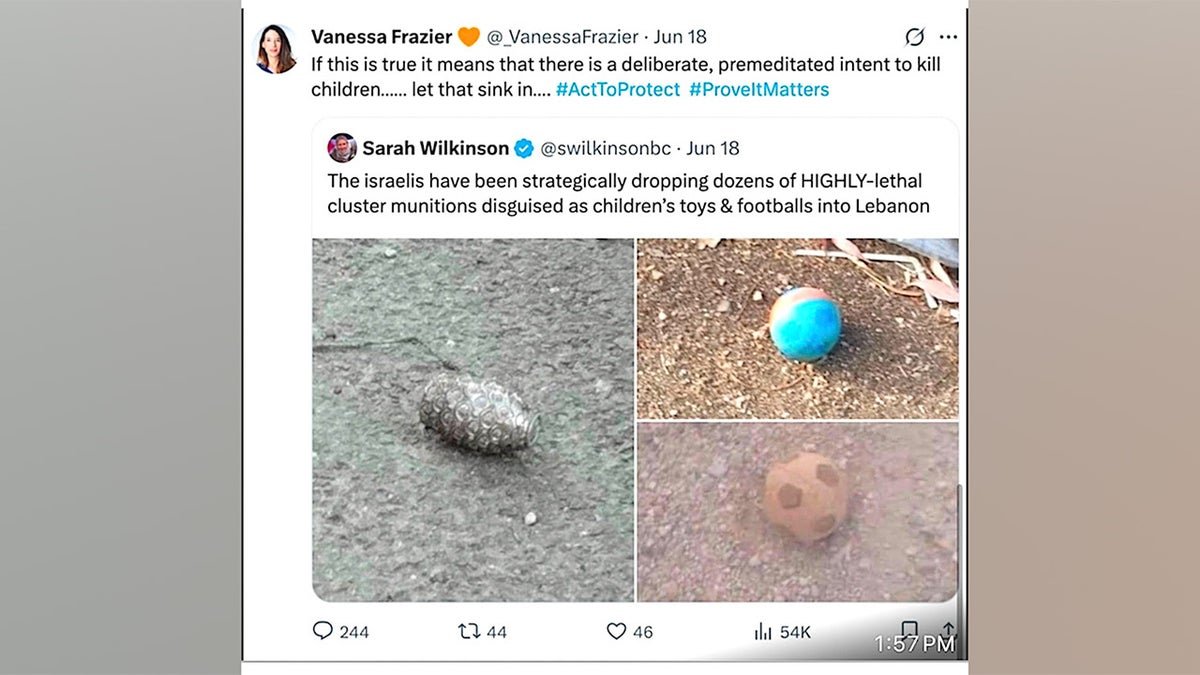
Task: Click the bookmark icon at bottom
Action: [910, 630]
